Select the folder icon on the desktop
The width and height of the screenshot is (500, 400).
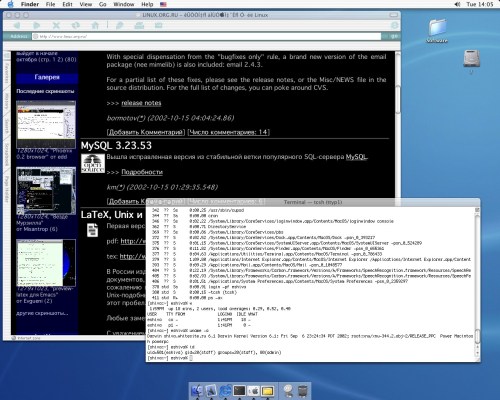[x=437, y=28]
